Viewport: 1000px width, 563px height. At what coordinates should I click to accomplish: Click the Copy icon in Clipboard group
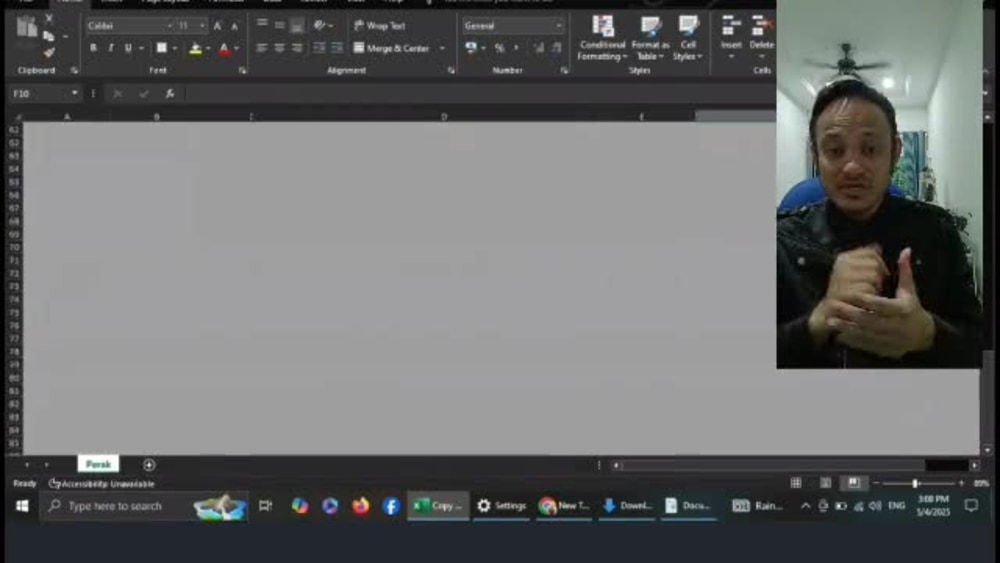click(48, 36)
